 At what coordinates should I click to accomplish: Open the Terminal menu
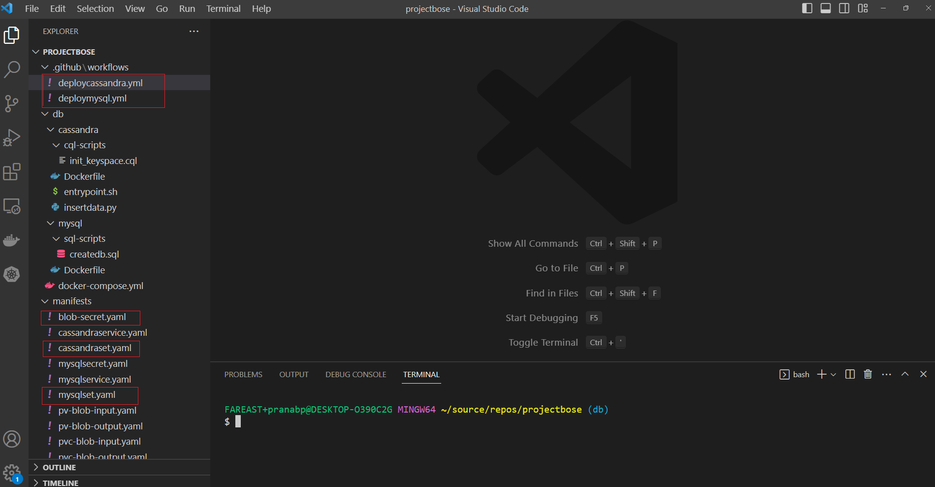click(223, 8)
